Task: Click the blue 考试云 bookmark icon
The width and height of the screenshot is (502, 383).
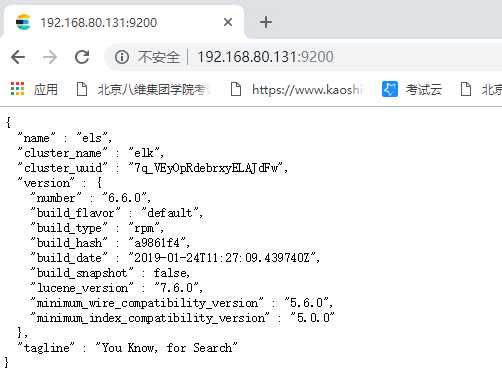Action: tap(390, 89)
